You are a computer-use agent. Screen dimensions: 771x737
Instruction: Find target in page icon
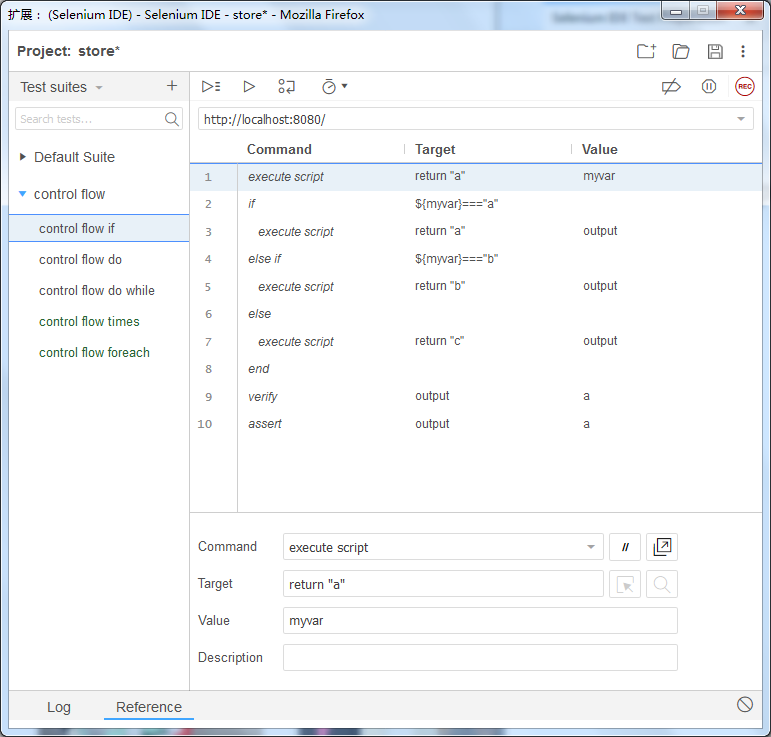point(662,584)
